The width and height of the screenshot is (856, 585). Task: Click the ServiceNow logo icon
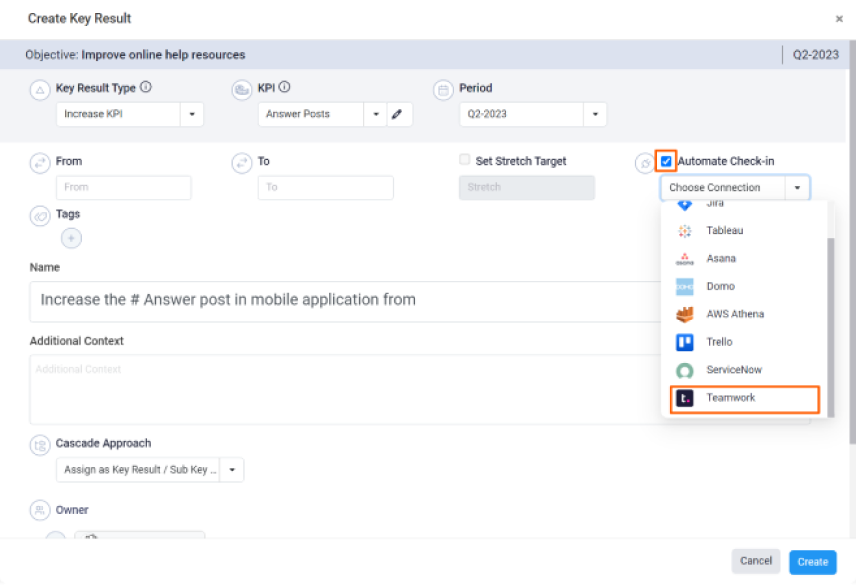pyautogui.click(x=685, y=371)
